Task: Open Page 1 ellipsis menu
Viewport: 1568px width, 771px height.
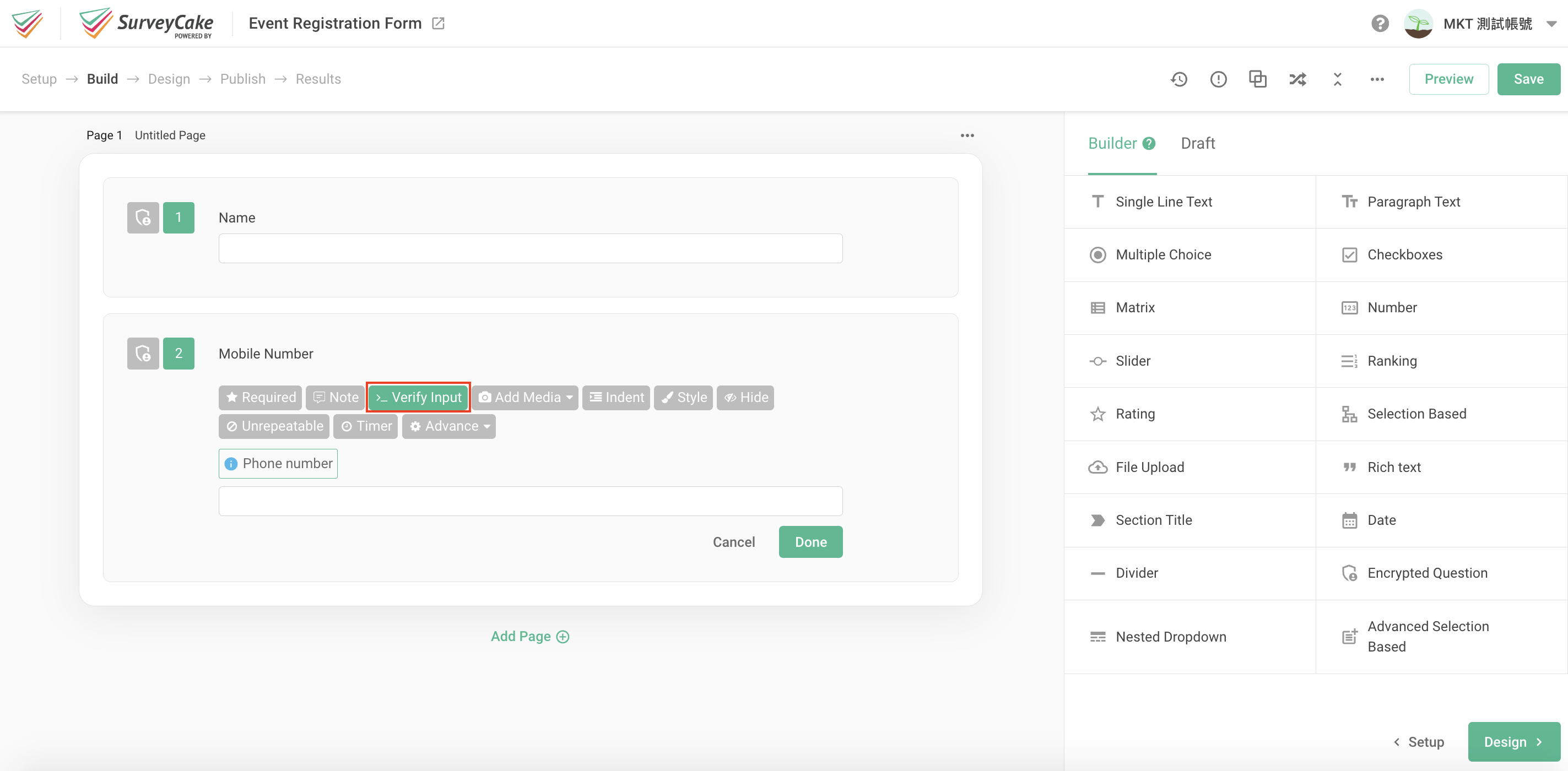Action: tap(966, 135)
